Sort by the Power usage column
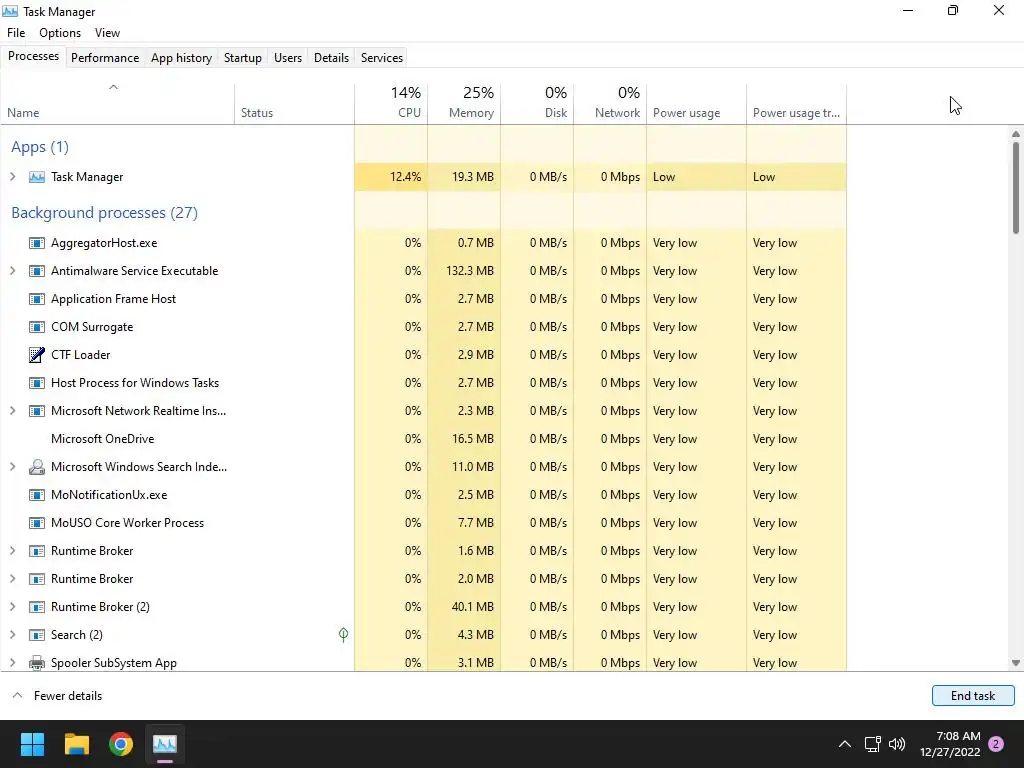The width and height of the screenshot is (1024, 768). [x=697, y=104]
